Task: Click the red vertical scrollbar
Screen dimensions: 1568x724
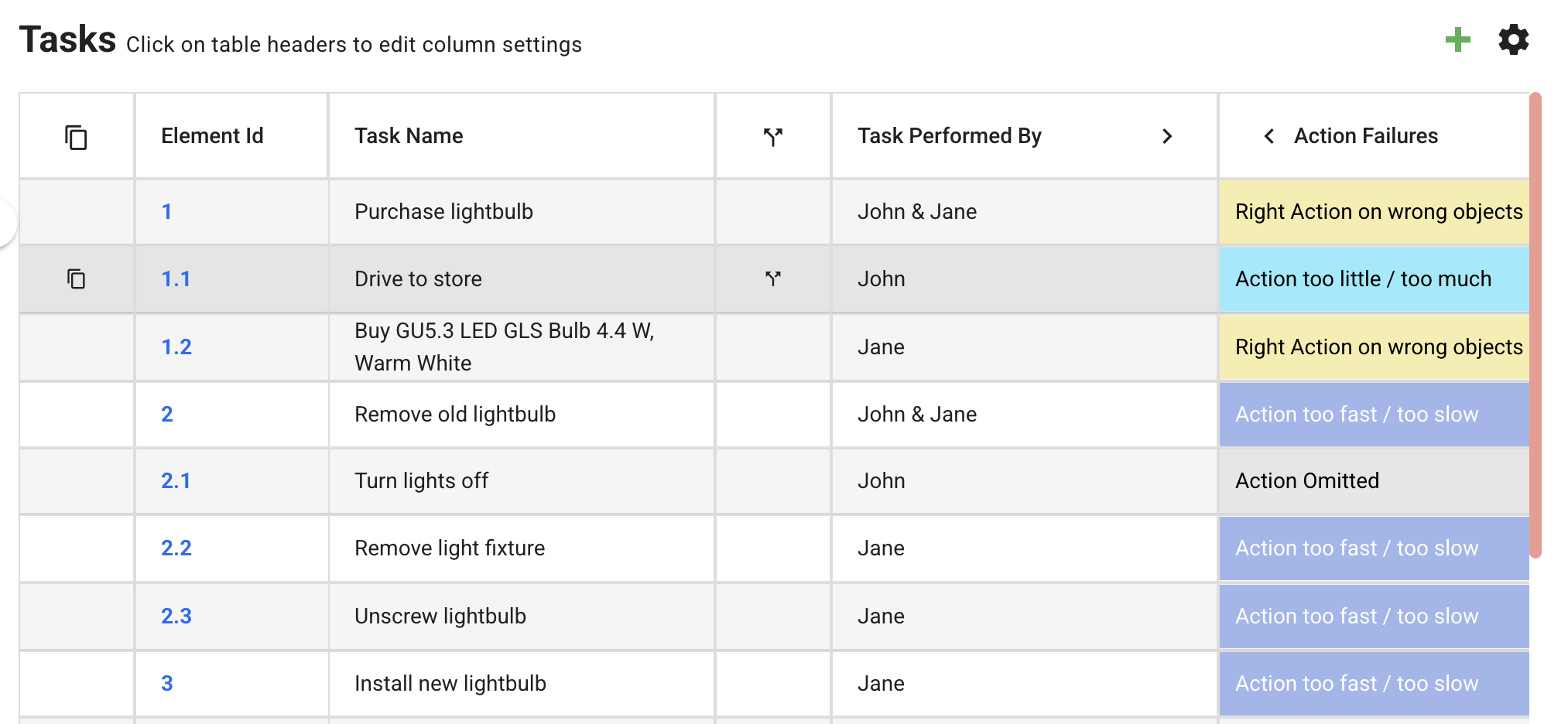Action: point(1535,325)
